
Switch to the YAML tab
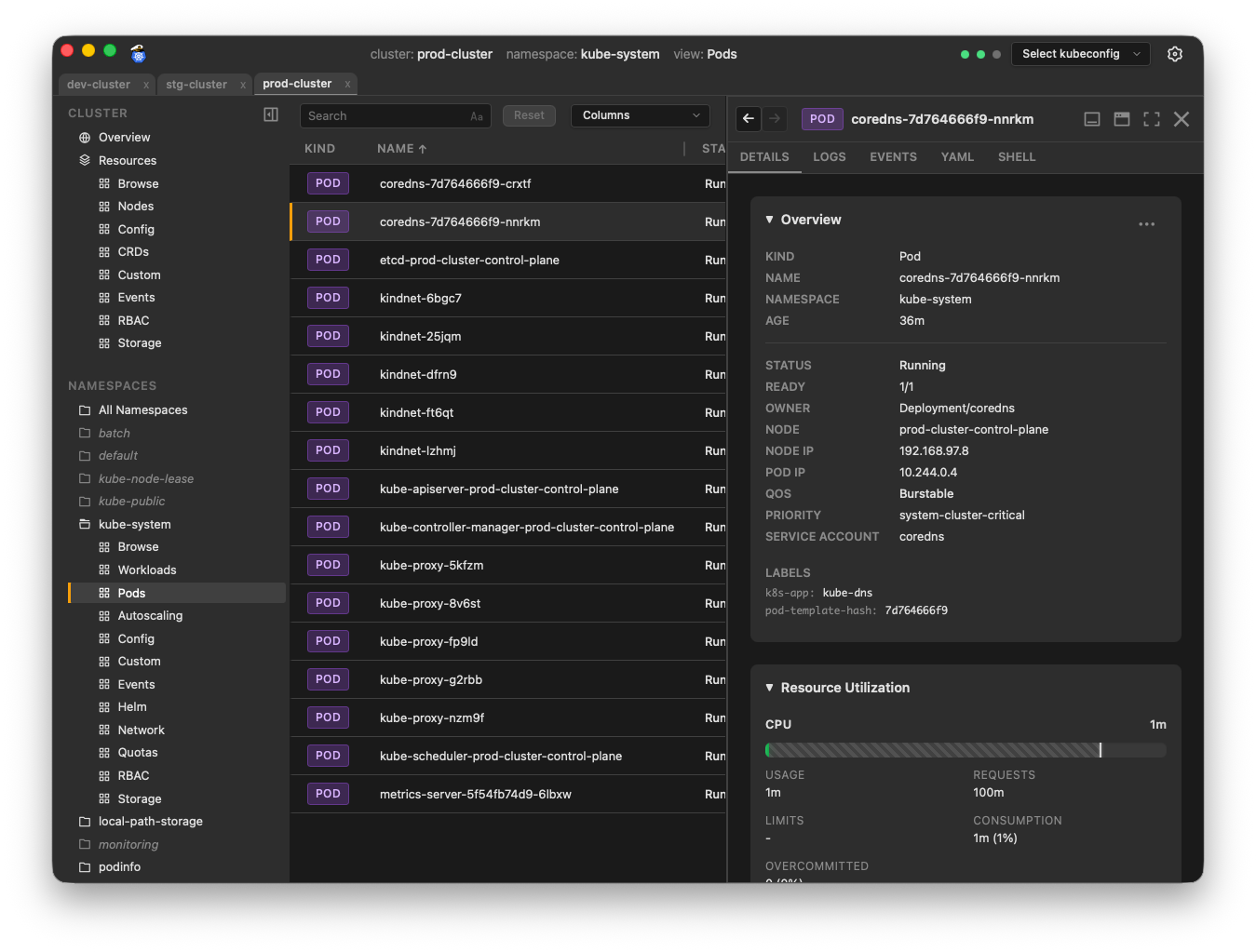957,156
